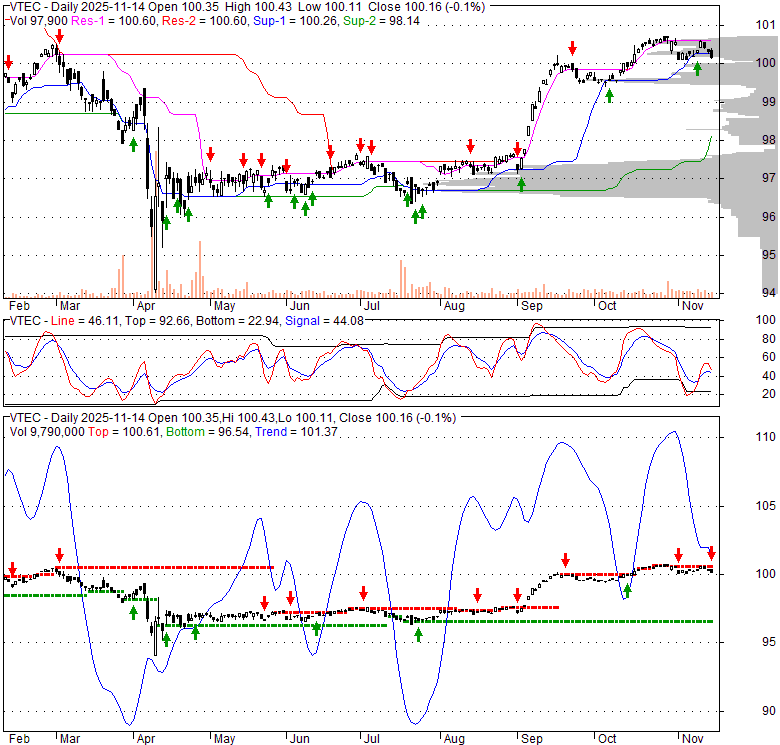Click the Nov month label on bottom chart axis
780x745 pixels.
(x=691, y=738)
